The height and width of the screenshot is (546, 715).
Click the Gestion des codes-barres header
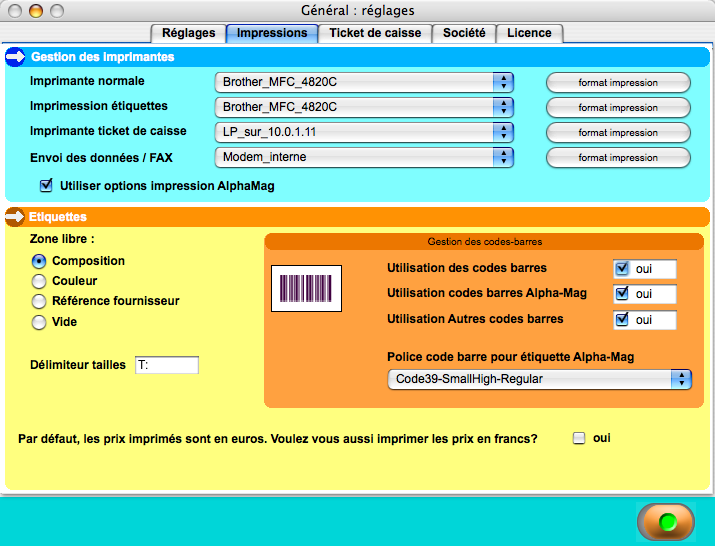484,242
